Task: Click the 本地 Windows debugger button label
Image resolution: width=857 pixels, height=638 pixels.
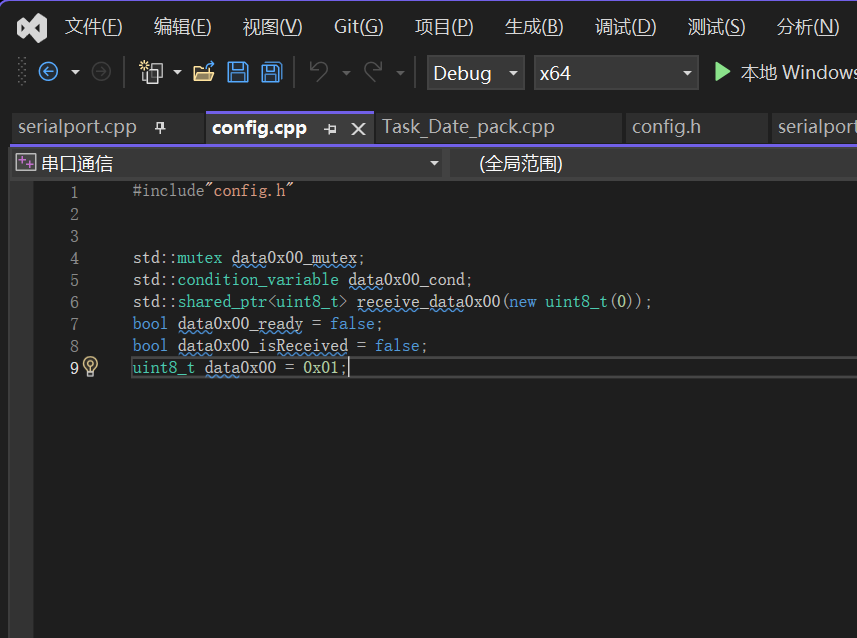Action: pos(799,72)
